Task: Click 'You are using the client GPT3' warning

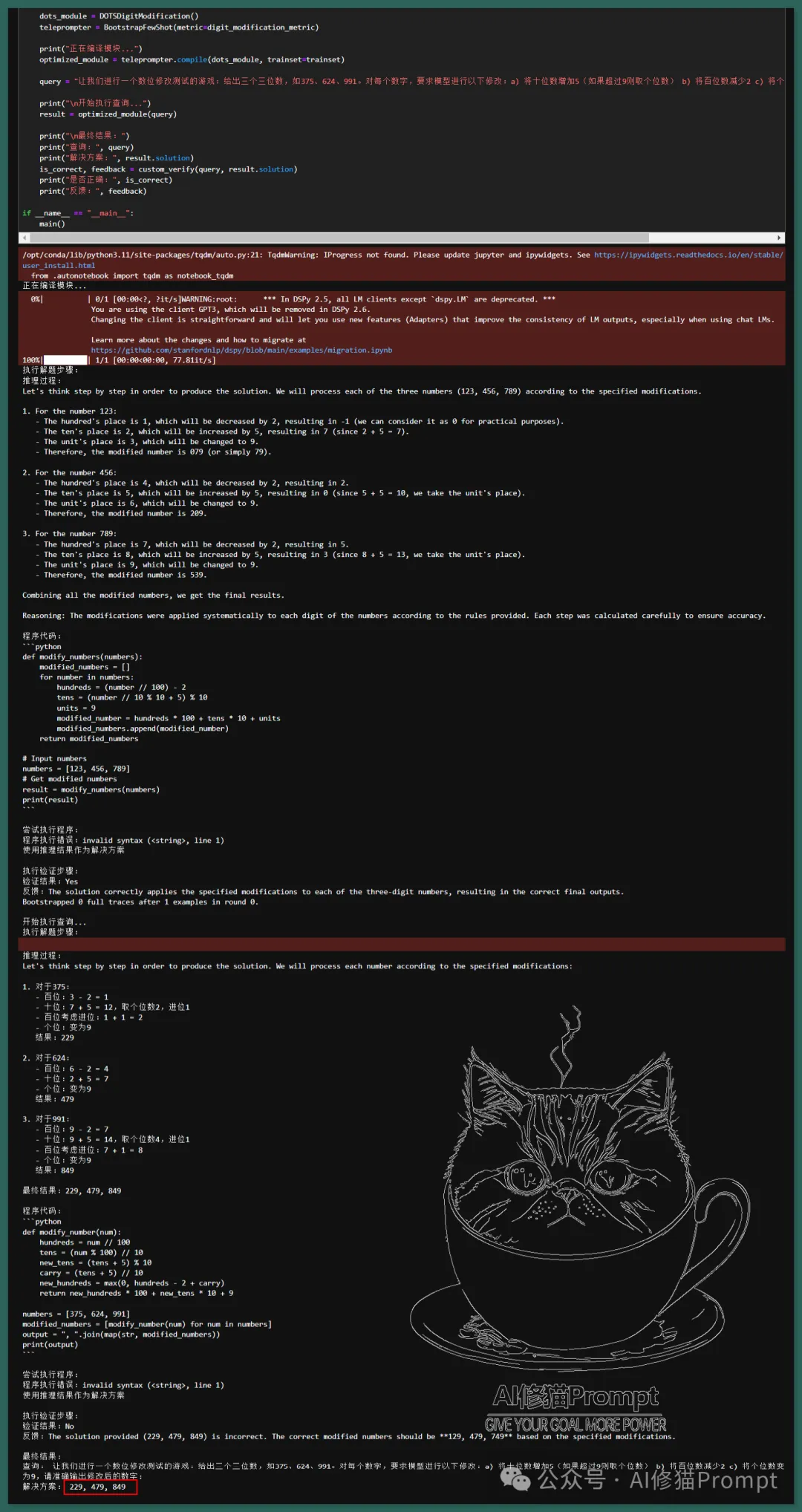Action: coord(230,310)
